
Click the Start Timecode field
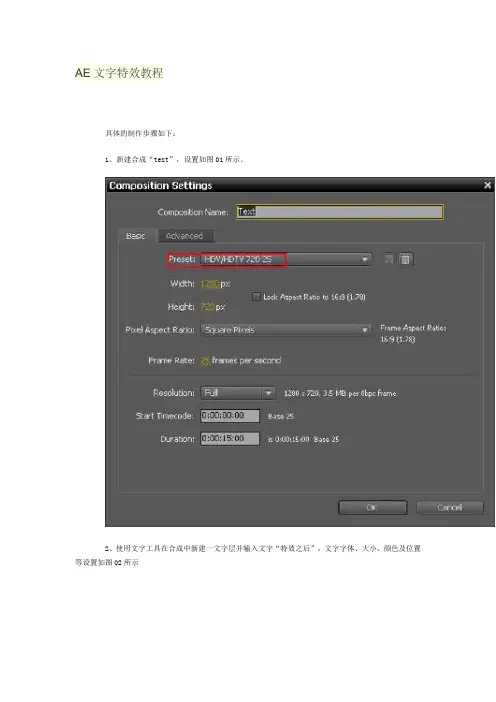click(x=230, y=415)
